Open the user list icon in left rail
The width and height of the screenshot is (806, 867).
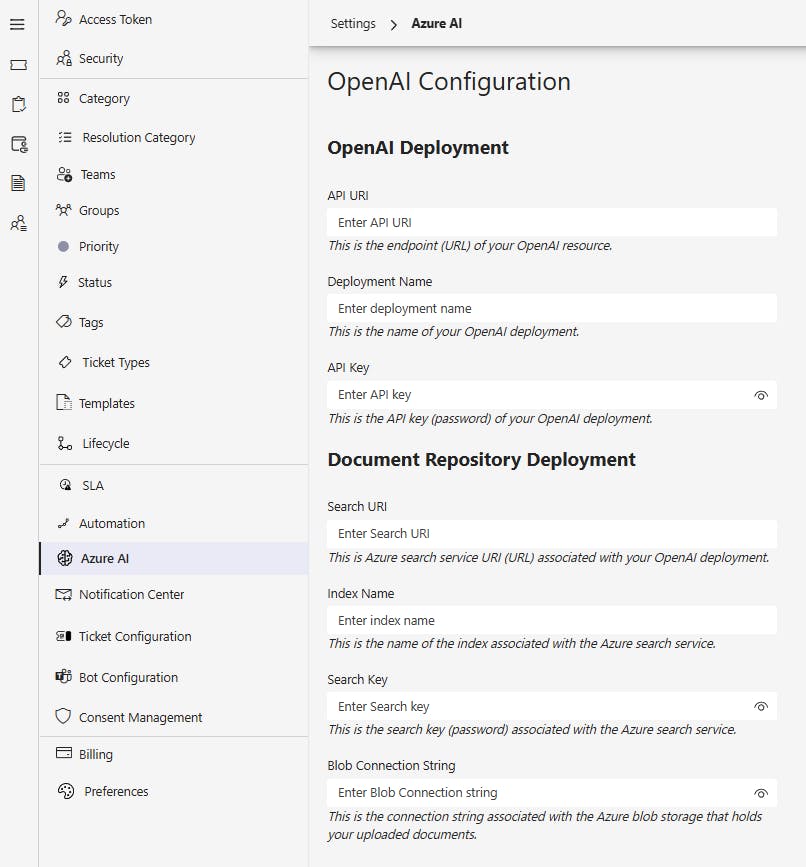pyautogui.click(x=18, y=223)
